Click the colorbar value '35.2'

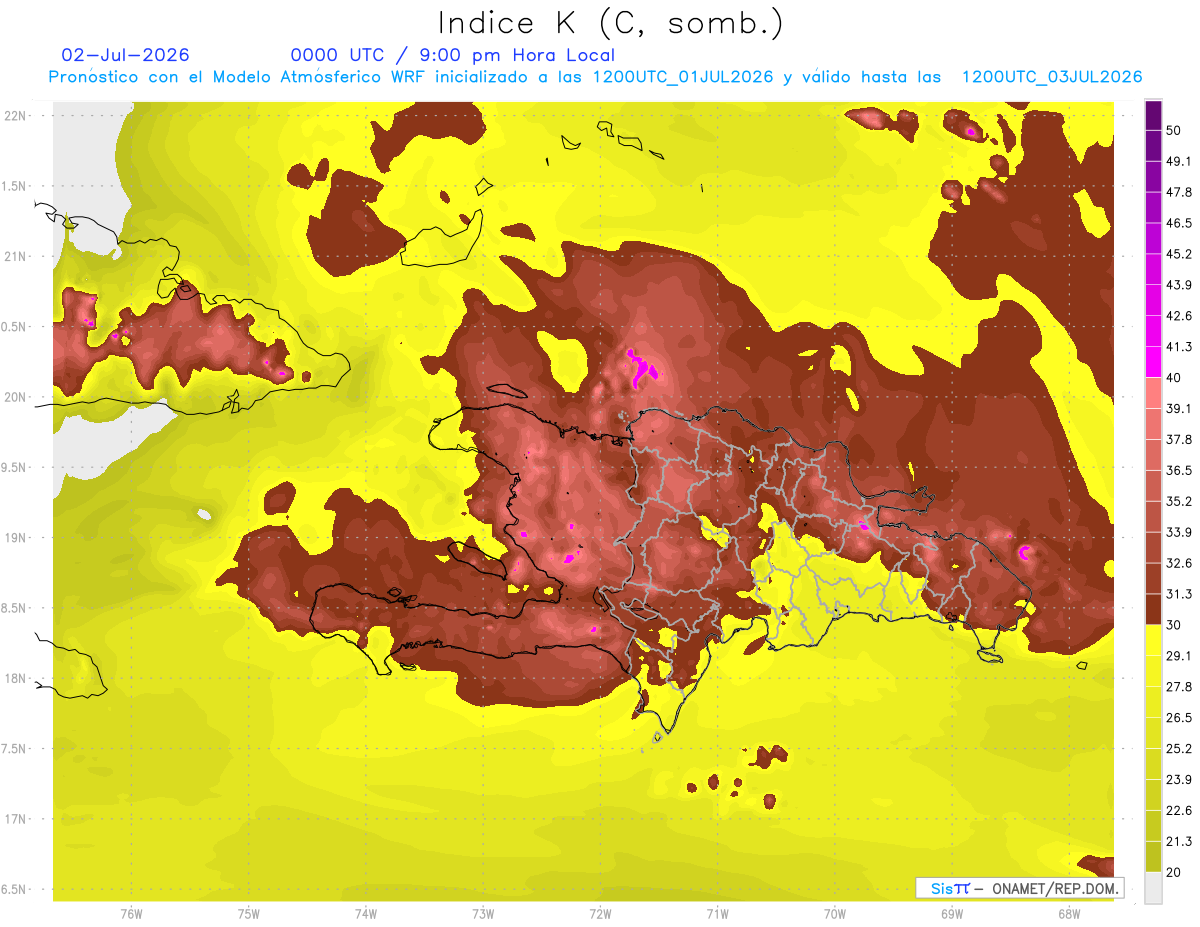1179,501
